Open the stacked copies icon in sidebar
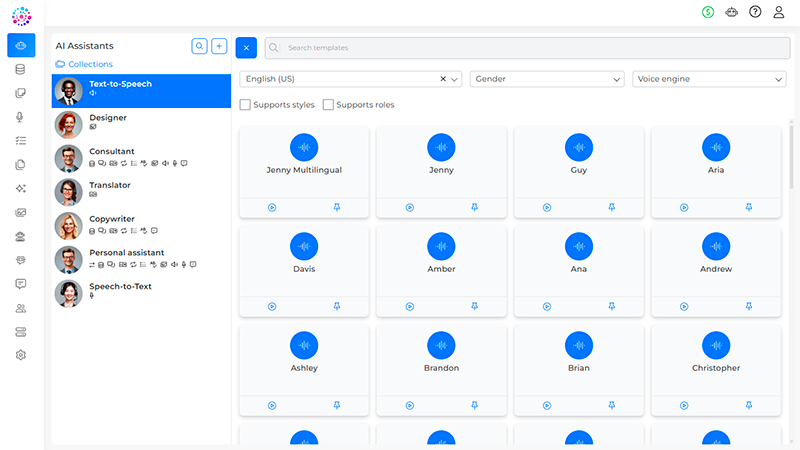The image size is (800, 450). click(x=20, y=93)
